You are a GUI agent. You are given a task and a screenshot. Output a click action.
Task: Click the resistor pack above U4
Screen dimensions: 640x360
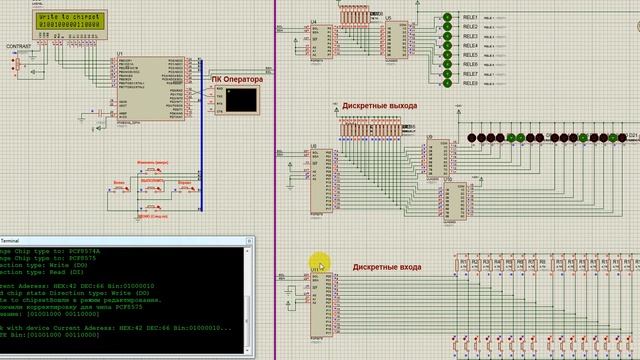[355, 17]
